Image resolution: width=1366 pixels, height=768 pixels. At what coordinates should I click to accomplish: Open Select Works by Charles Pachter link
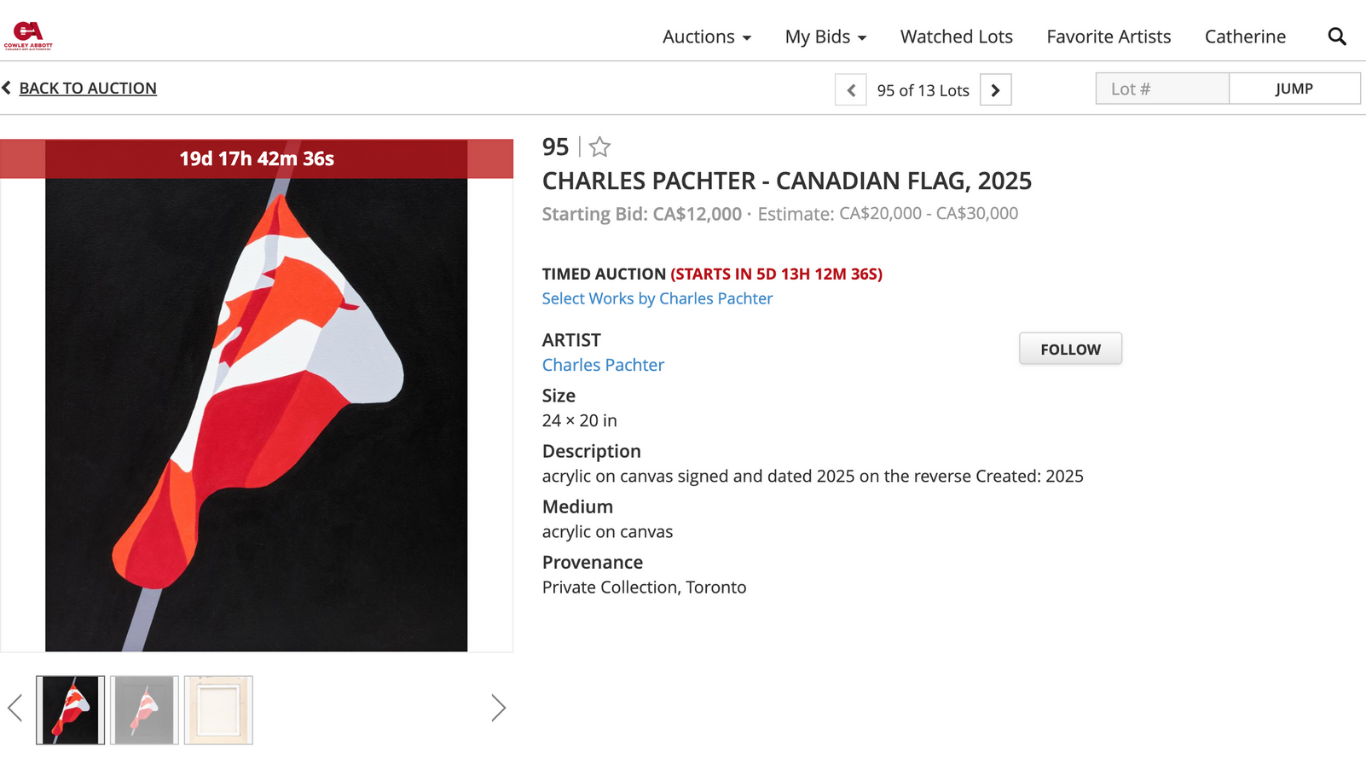pyautogui.click(x=657, y=298)
